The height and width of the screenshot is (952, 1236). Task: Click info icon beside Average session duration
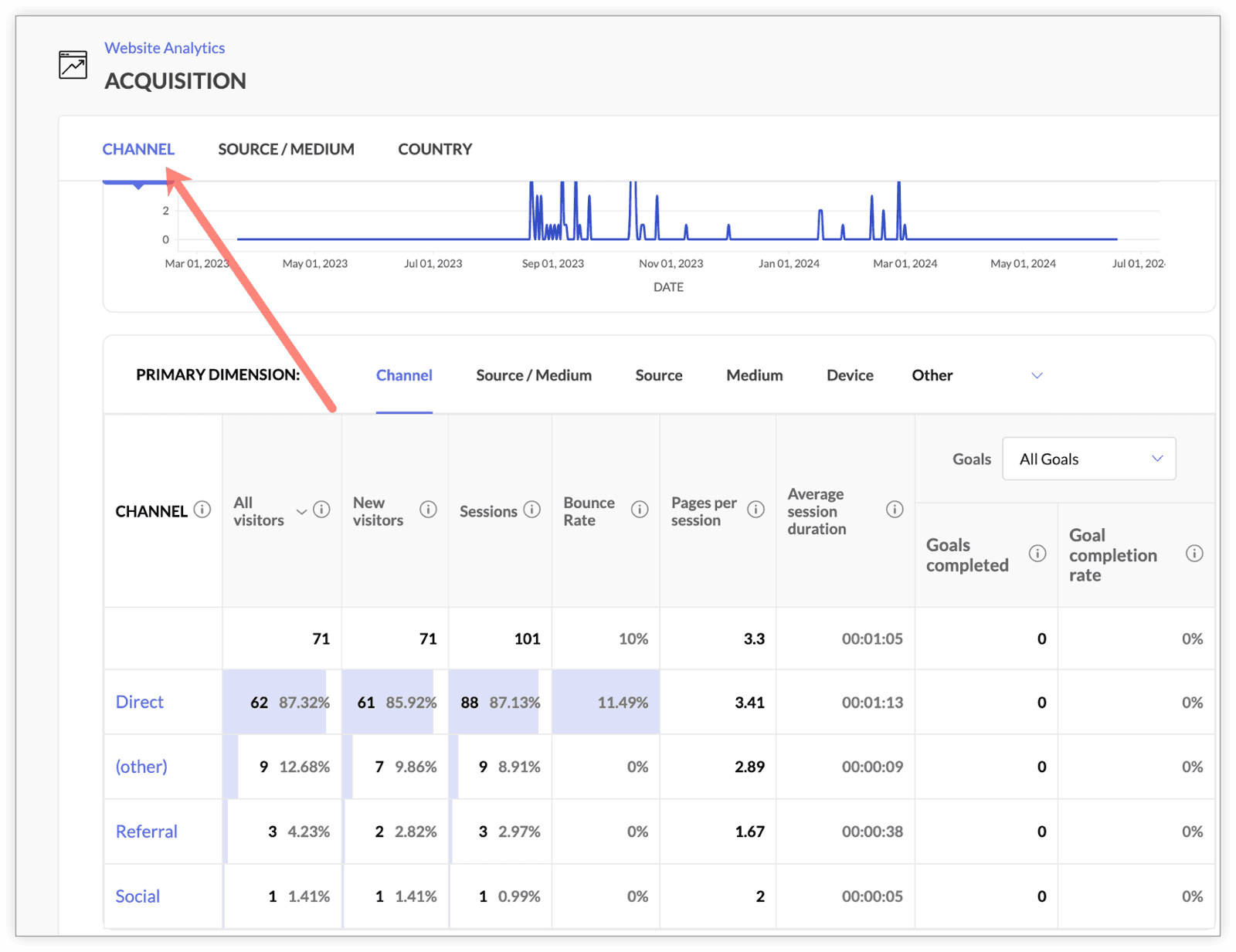pyautogui.click(x=895, y=510)
